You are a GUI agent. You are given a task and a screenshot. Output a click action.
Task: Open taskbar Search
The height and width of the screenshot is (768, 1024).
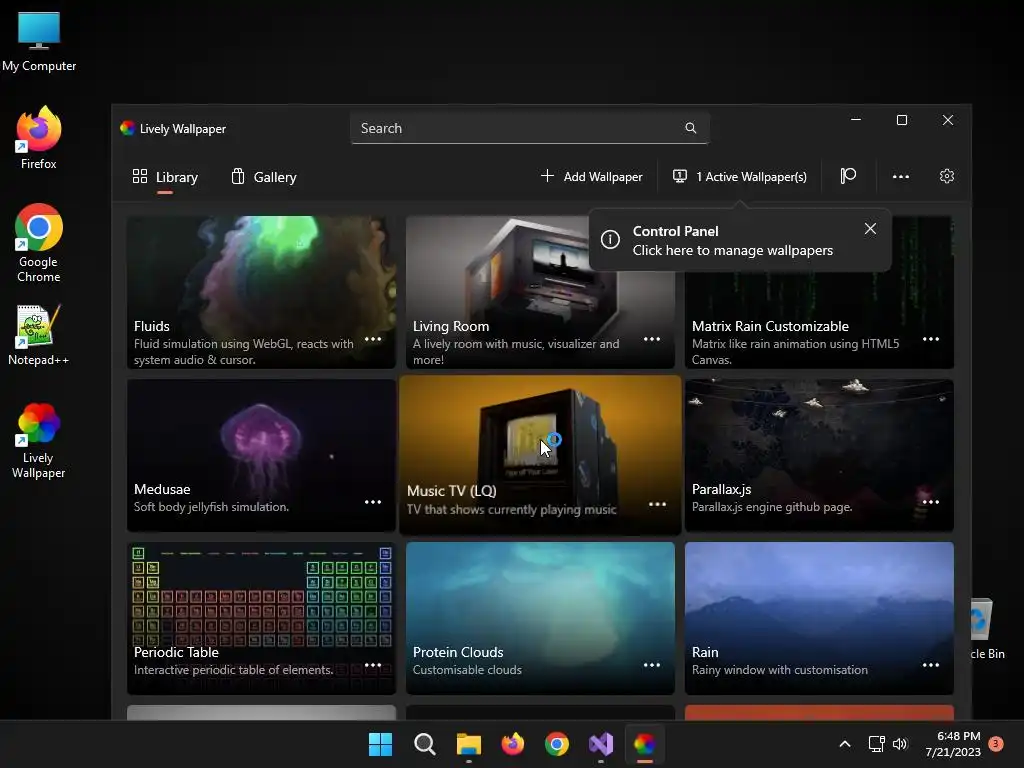424,744
